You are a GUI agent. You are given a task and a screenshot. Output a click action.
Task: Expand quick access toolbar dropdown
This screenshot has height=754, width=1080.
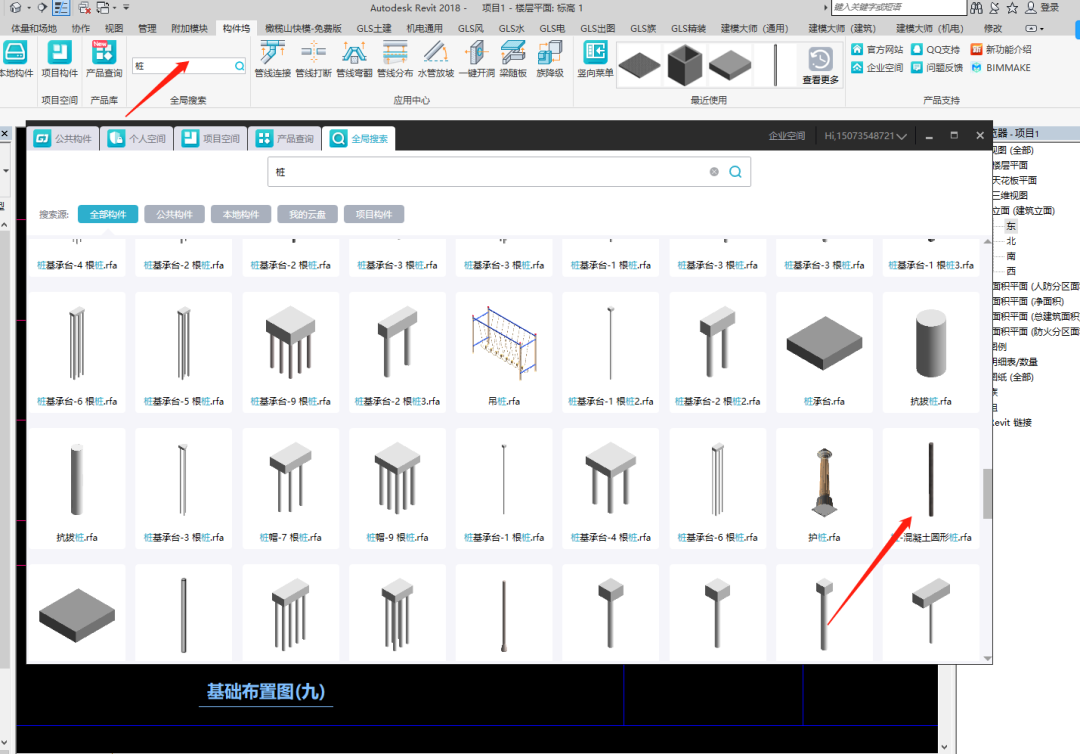pyautogui.click(x=126, y=8)
